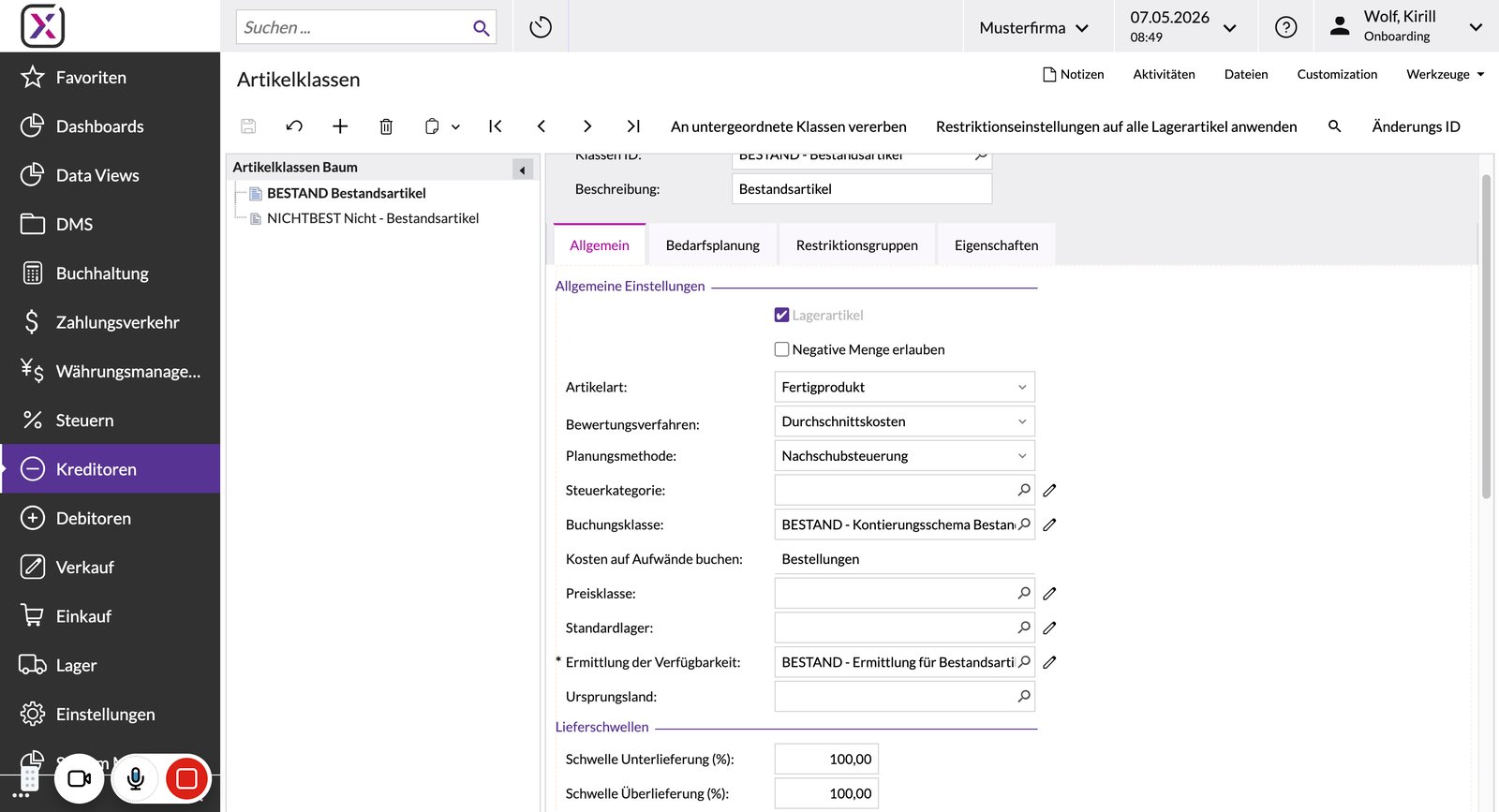The width and height of the screenshot is (1499, 812).
Task: Open Buchhaltung in the sidebar
Action: coord(111,273)
